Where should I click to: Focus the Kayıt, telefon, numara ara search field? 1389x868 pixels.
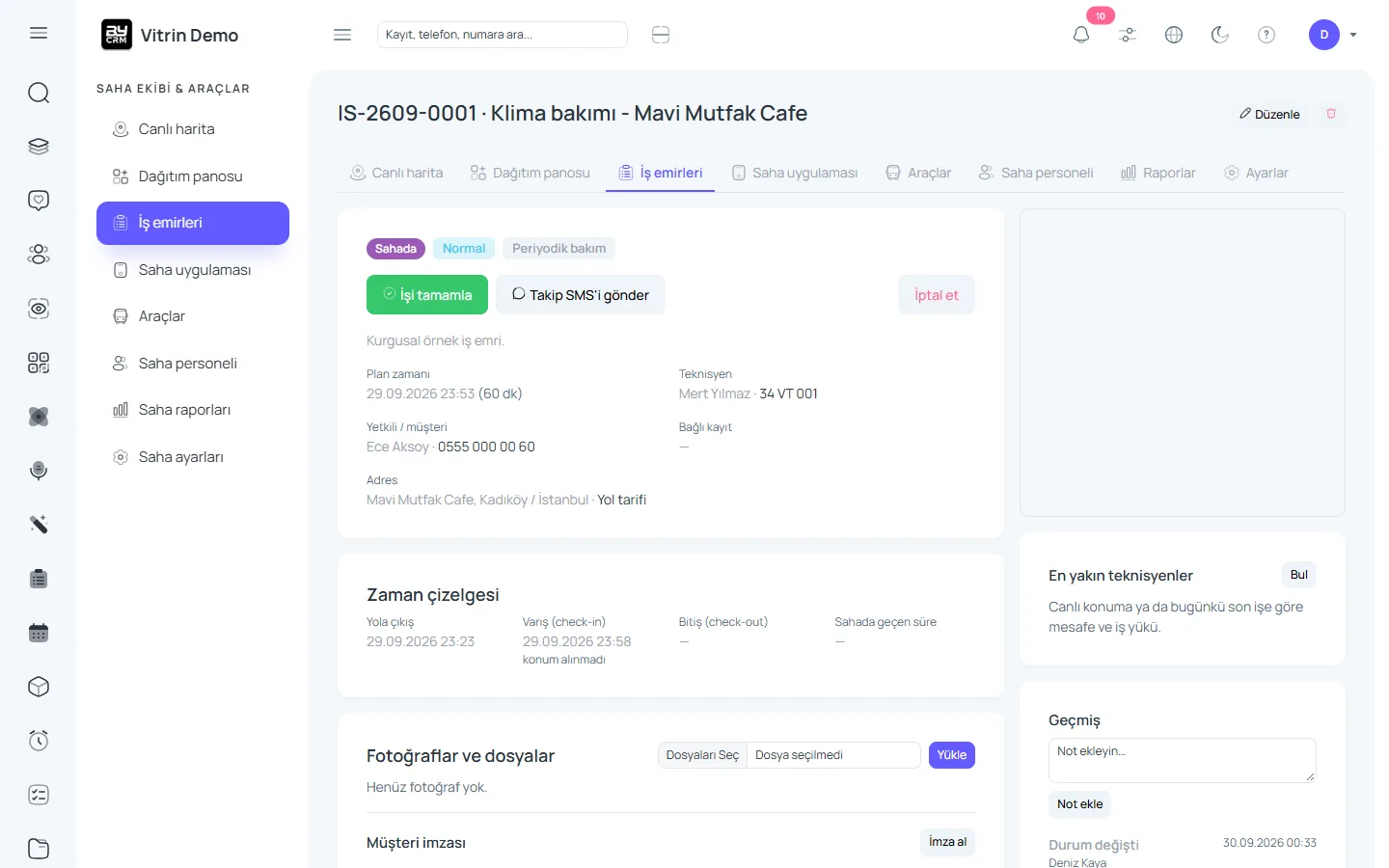503,35
